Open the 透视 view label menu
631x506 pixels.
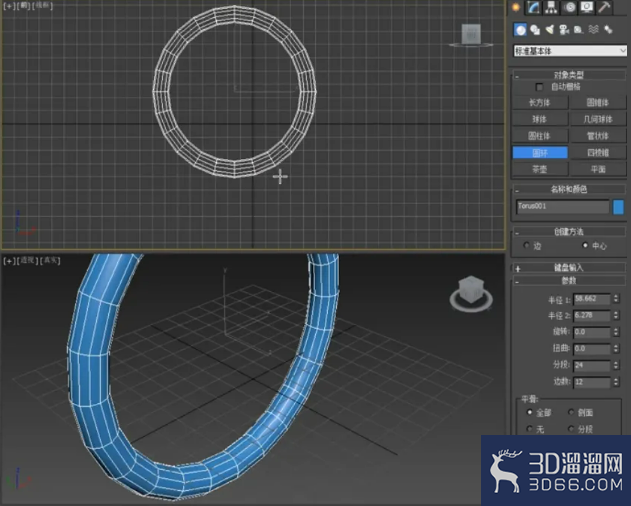[28, 260]
